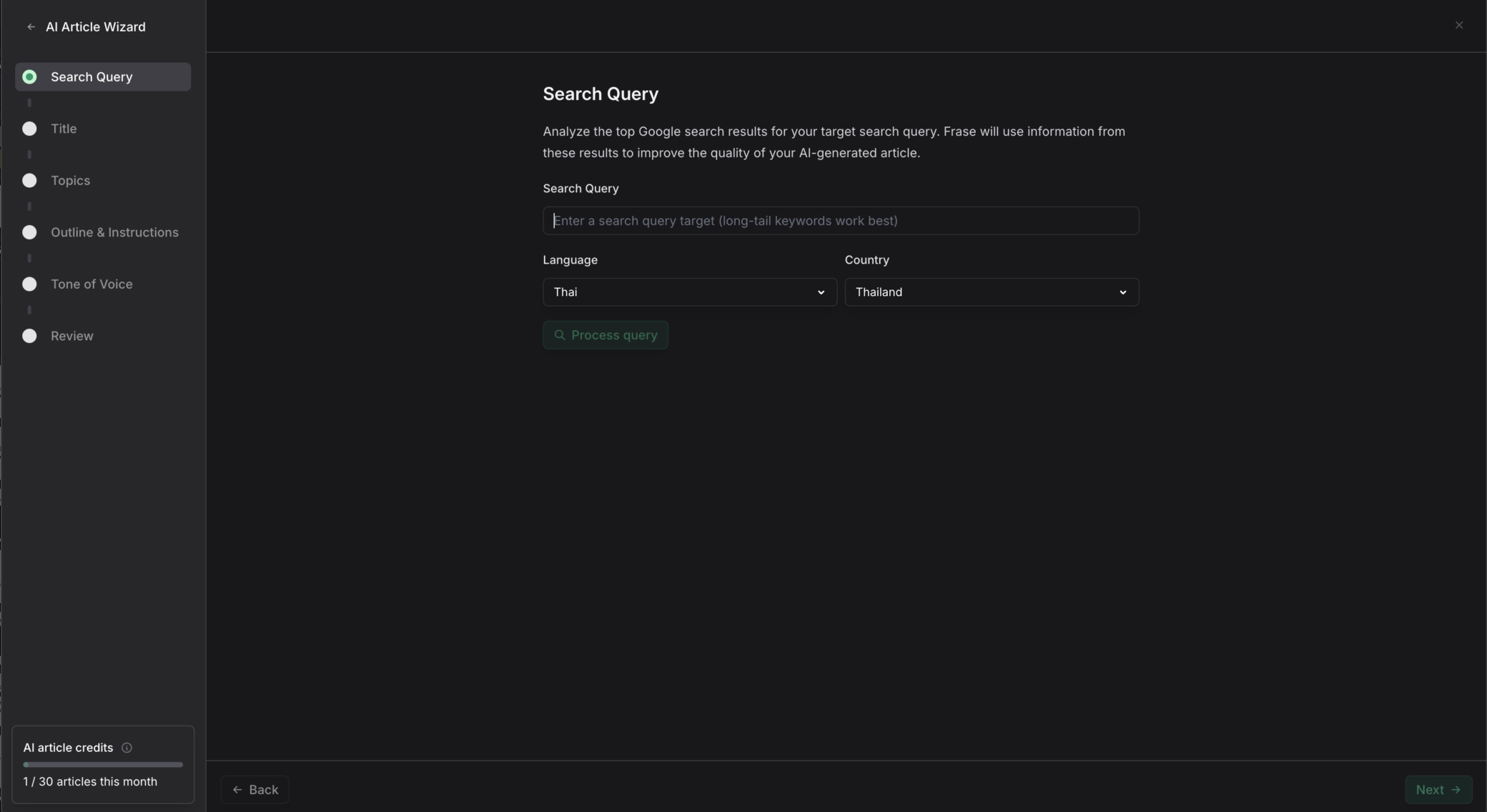Image resolution: width=1487 pixels, height=812 pixels.
Task: Select the Topics step circle
Action: pos(29,180)
